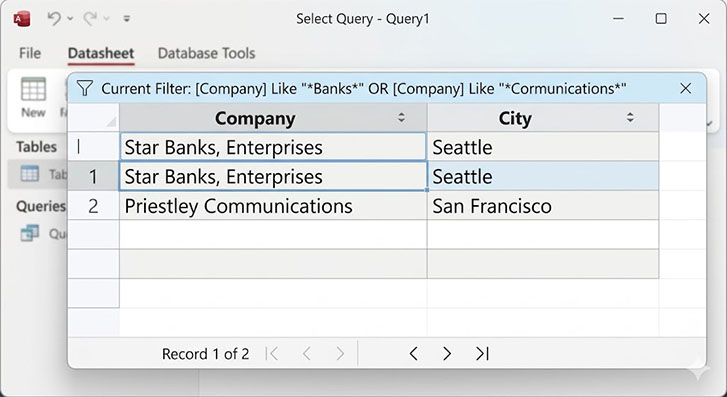Open the Company column sort arrows
727x397 pixels.
click(x=402, y=117)
